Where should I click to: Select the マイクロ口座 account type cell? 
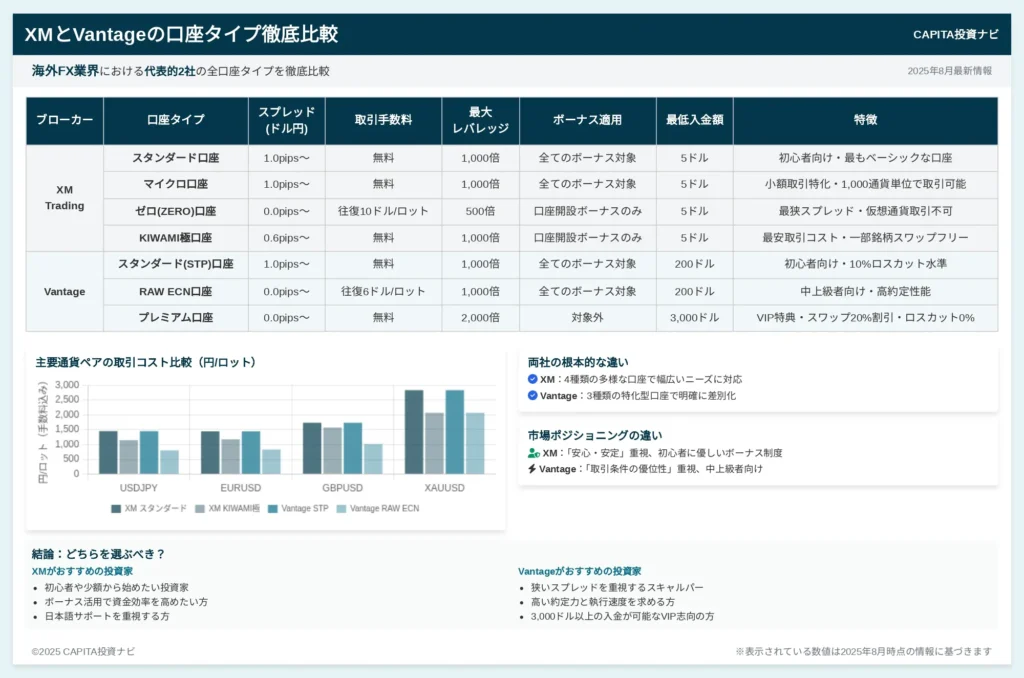coord(176,184)
